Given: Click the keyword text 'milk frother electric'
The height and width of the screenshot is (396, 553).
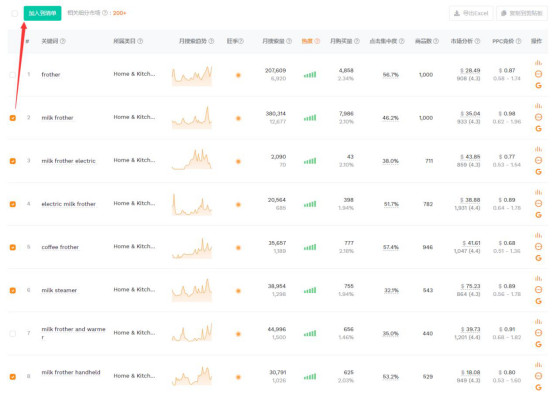Looking at the screenshot, I should (x=68, y=161).
